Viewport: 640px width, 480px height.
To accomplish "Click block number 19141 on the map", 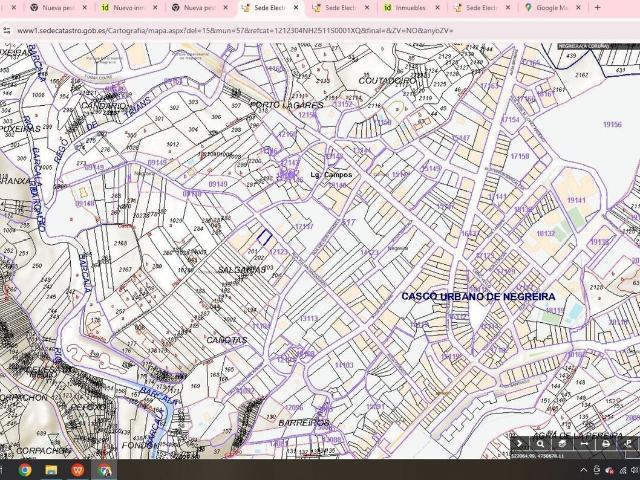I will point(576,200).
